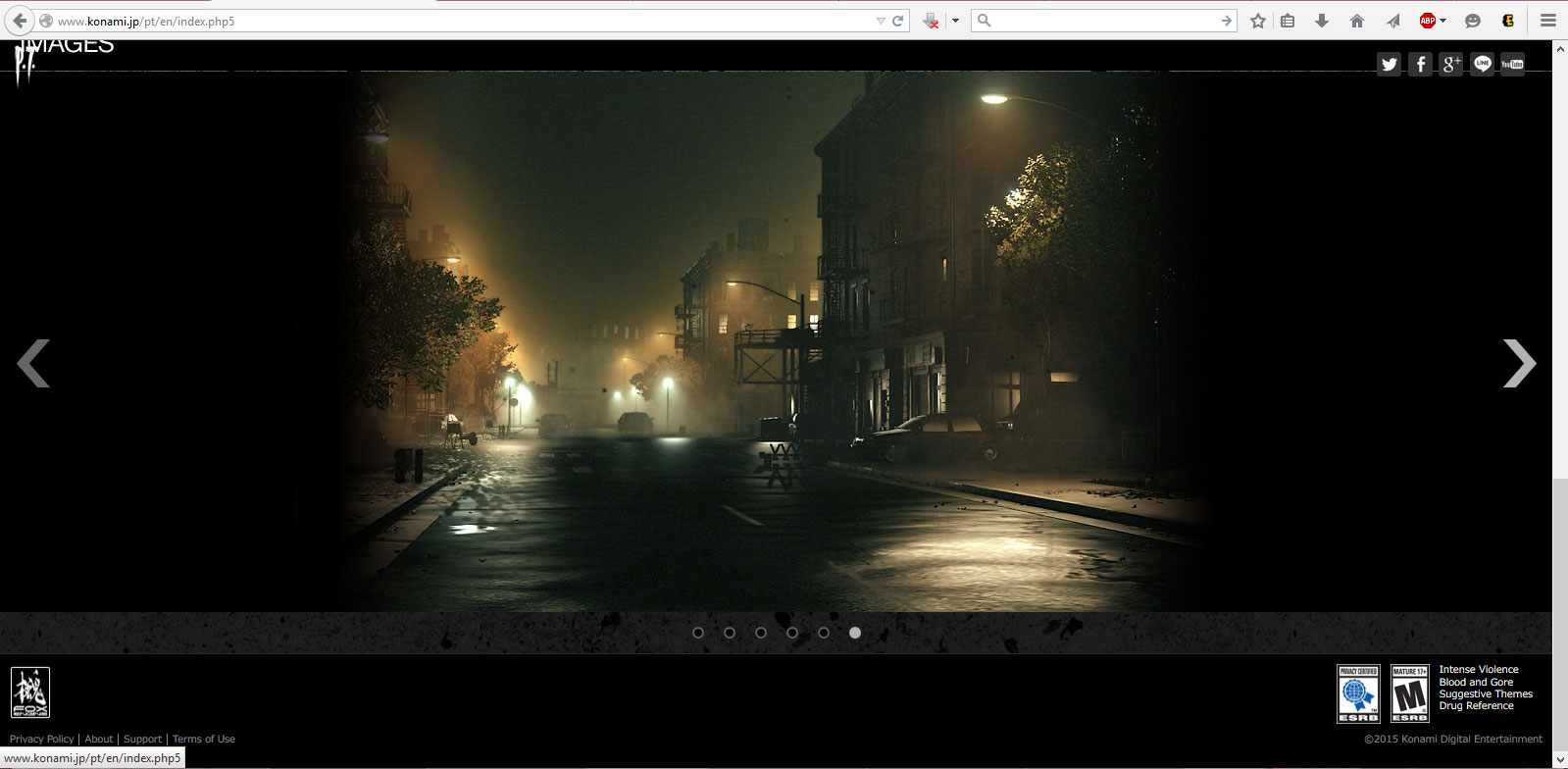
Task: Show bookmarks list icon
Action: pyautogui.click(x=1289, y=21)
